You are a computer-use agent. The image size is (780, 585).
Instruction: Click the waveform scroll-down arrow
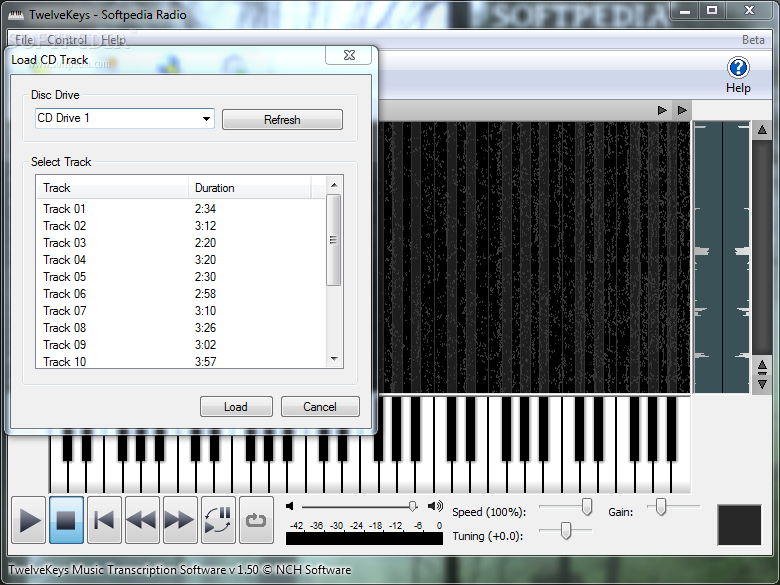tap(762, 385)
